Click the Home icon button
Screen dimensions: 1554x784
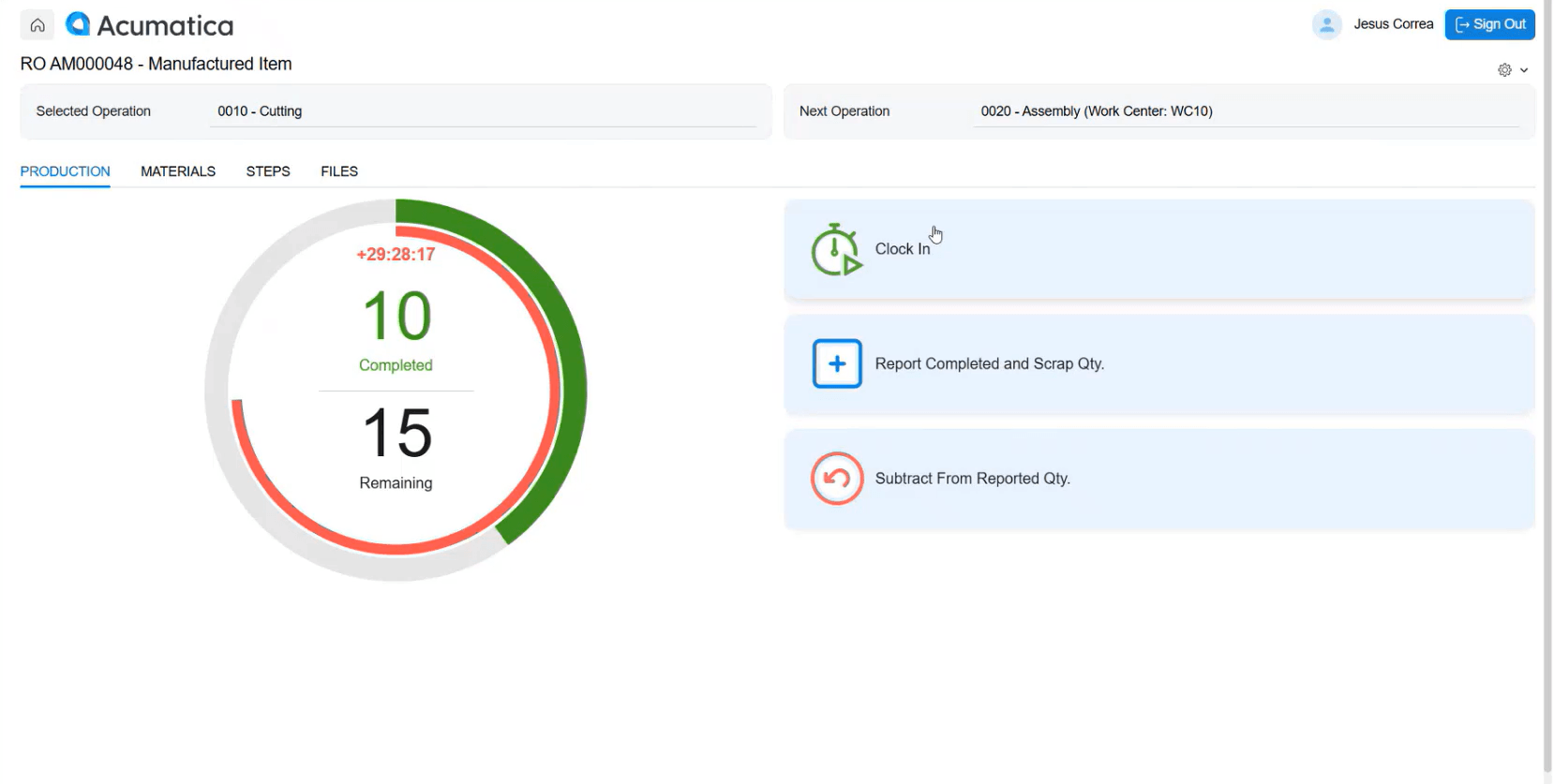pos(37,25)
